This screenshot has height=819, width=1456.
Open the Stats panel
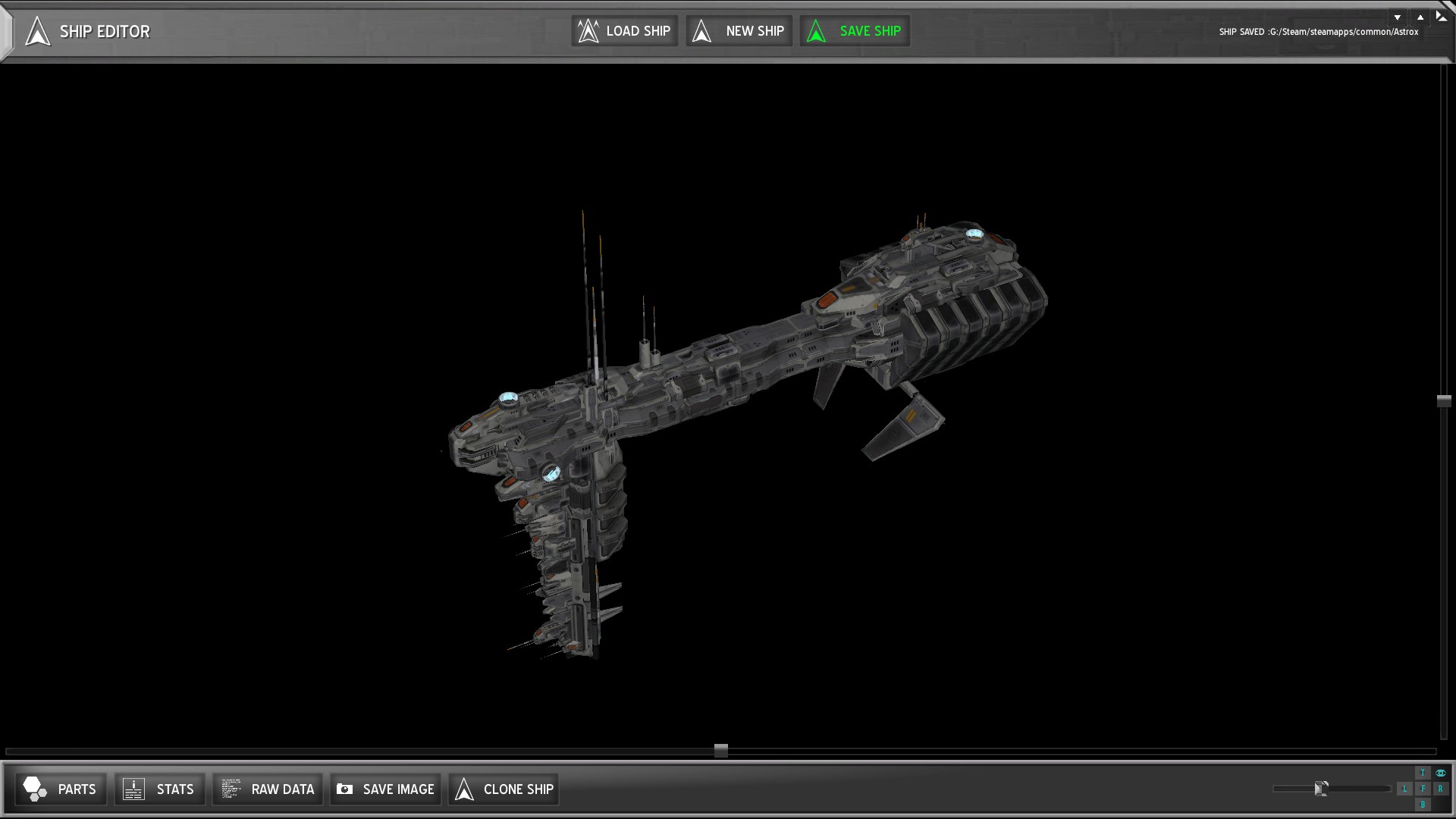coord(159,789)
